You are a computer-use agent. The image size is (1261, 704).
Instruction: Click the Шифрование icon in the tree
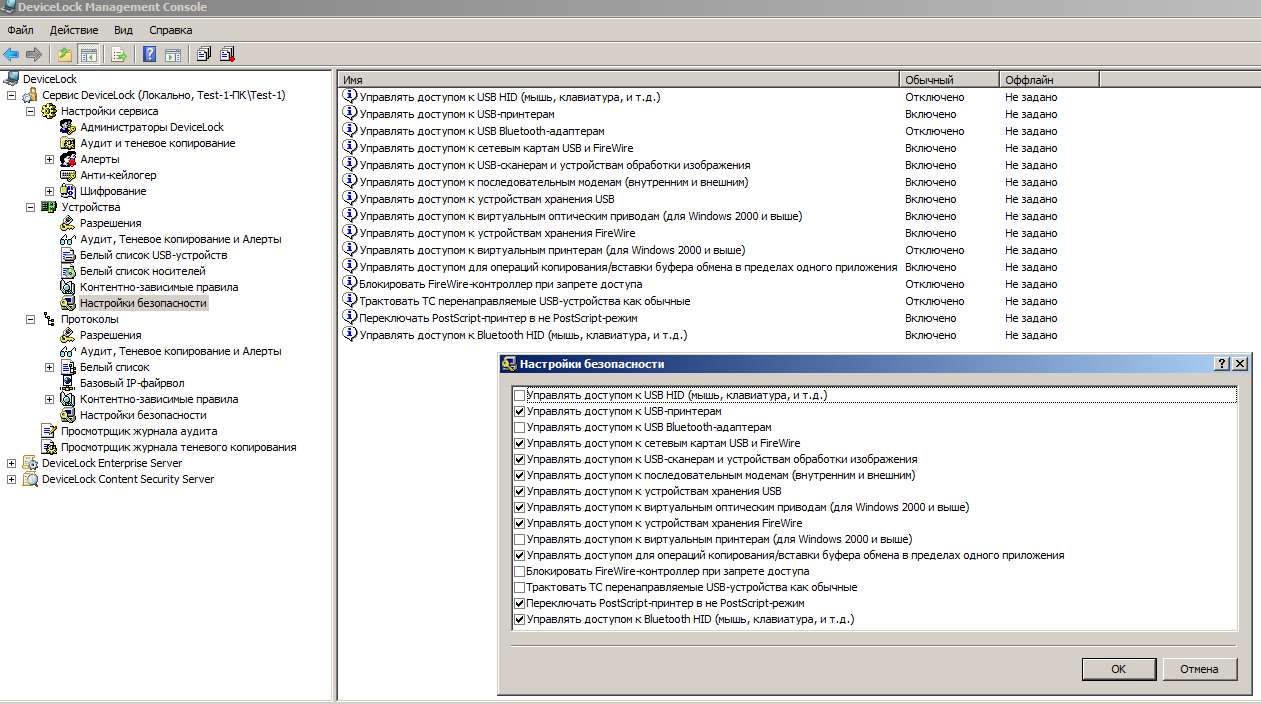pyautogui.click(x=68, y=191)
